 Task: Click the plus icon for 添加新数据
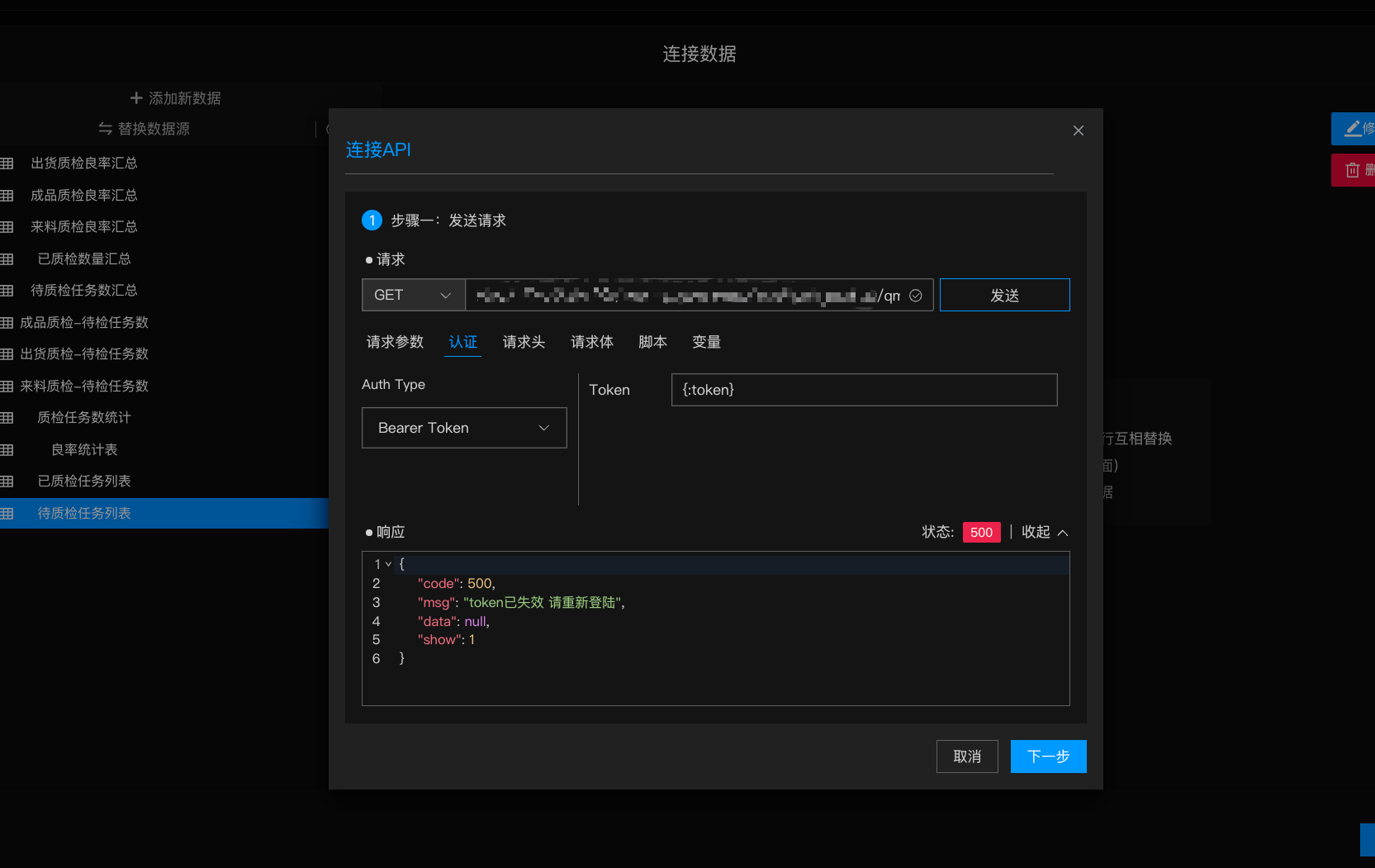coord(136,98)
